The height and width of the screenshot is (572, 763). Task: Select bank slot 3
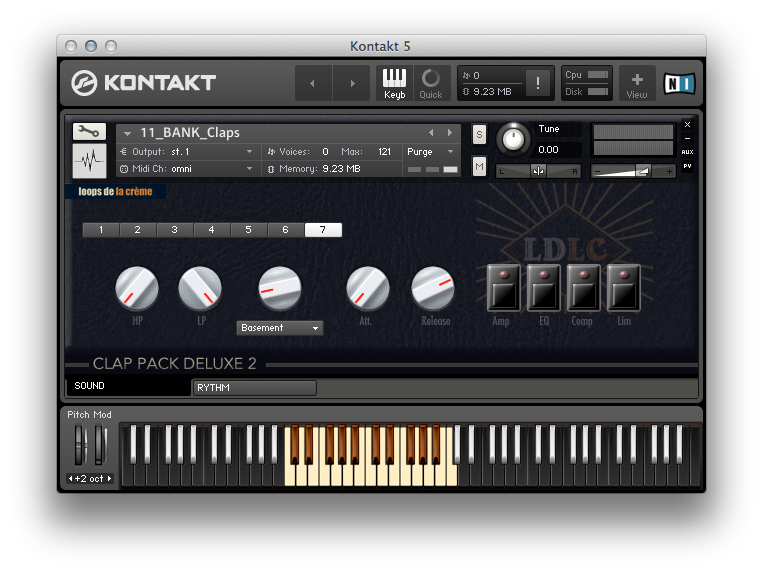point(175,230)
